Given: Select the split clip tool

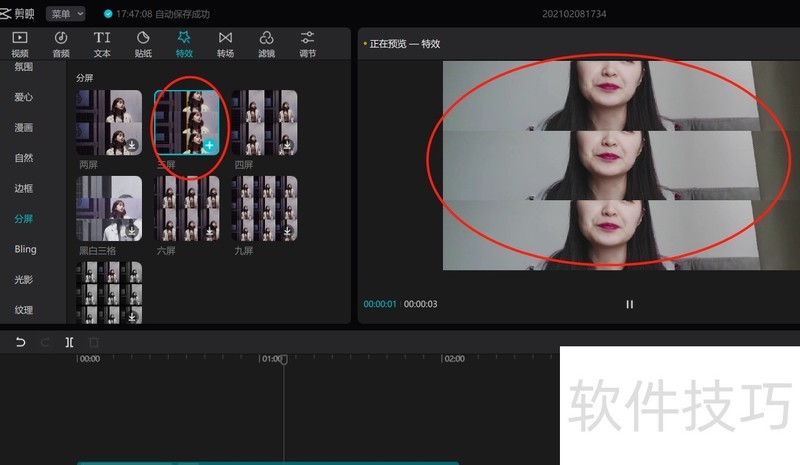Looking at the screenshot, I should pyautogui.click(x=69, y=342).
